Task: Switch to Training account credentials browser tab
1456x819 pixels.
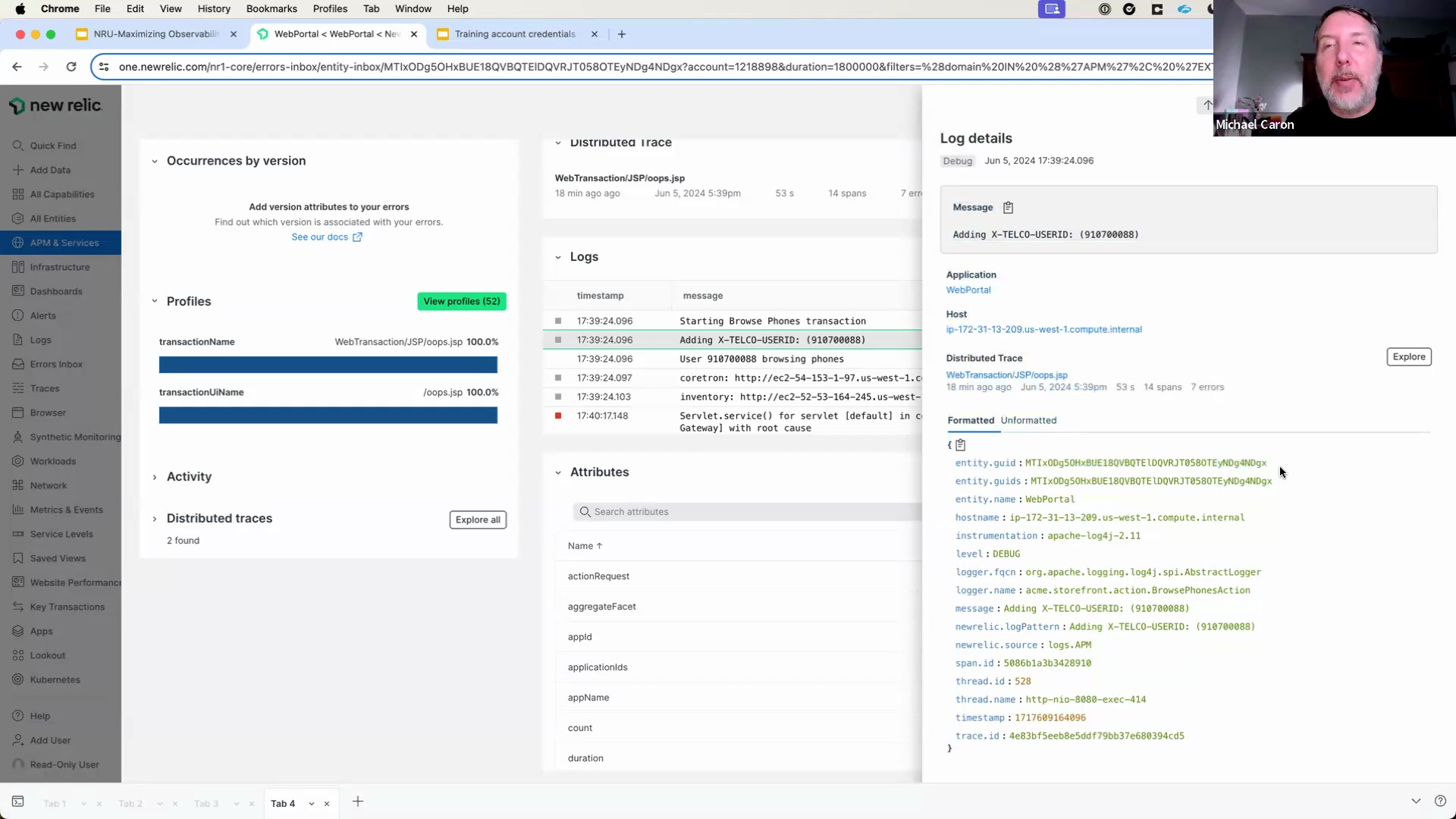Action: click(x=515, y=34)
